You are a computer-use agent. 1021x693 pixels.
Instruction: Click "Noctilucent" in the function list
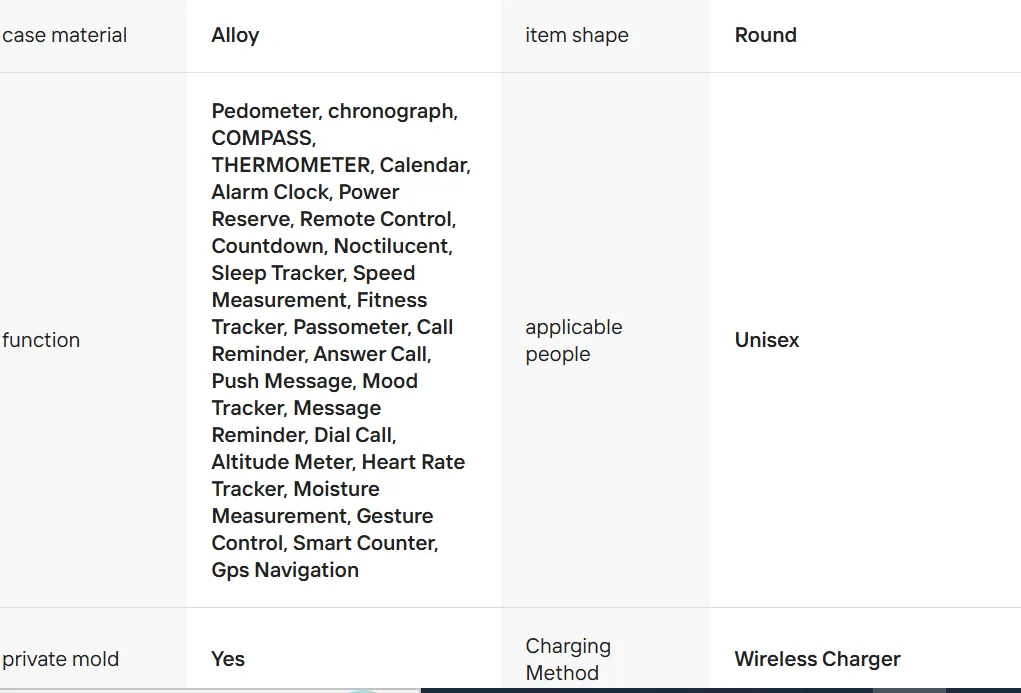(392, 246)
